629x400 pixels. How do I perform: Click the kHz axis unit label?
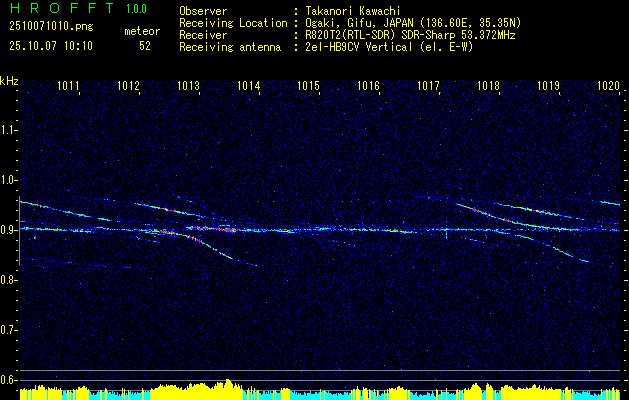coord(9,81)
